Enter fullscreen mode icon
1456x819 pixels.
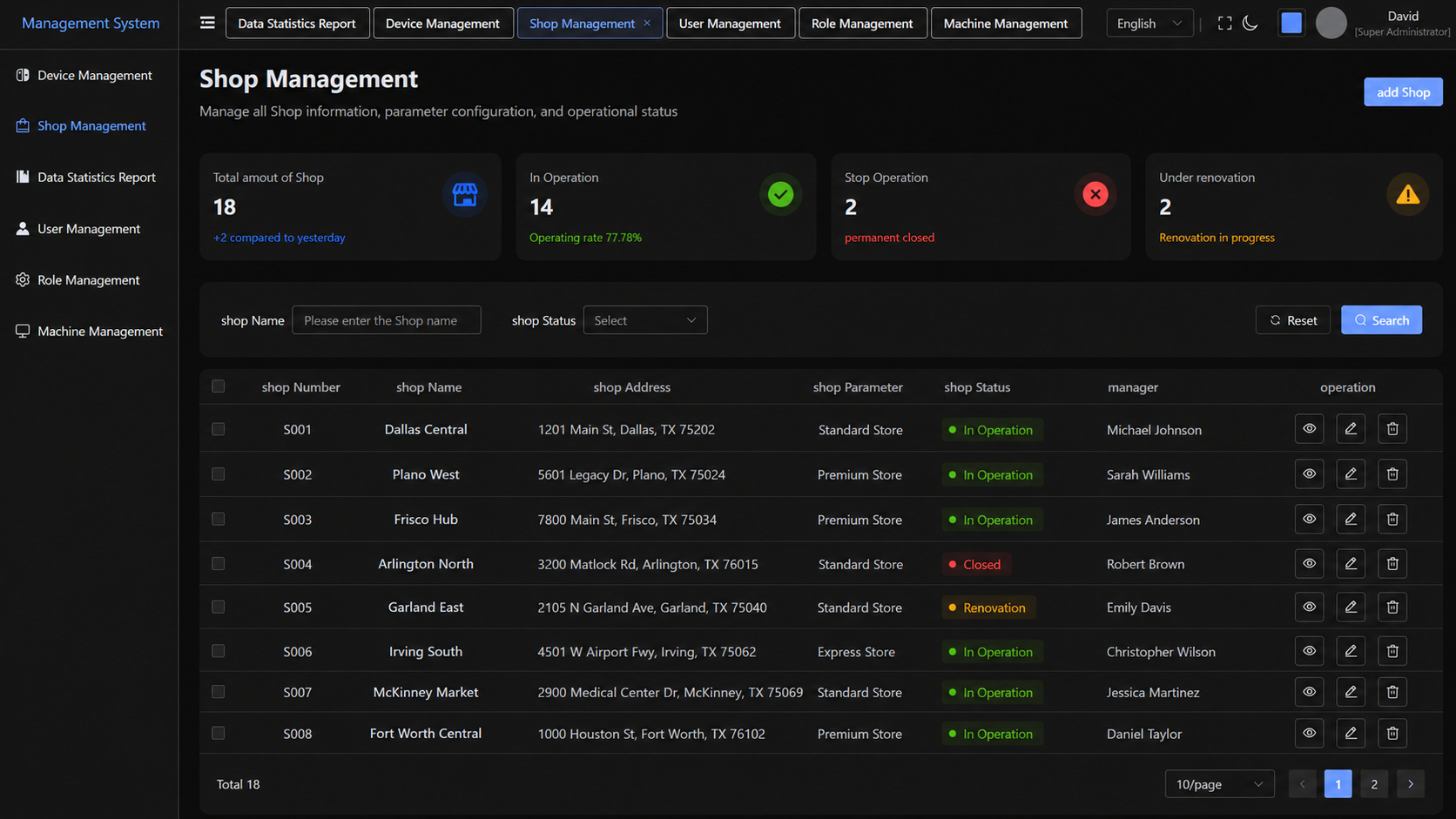[x=1224, y=23]
